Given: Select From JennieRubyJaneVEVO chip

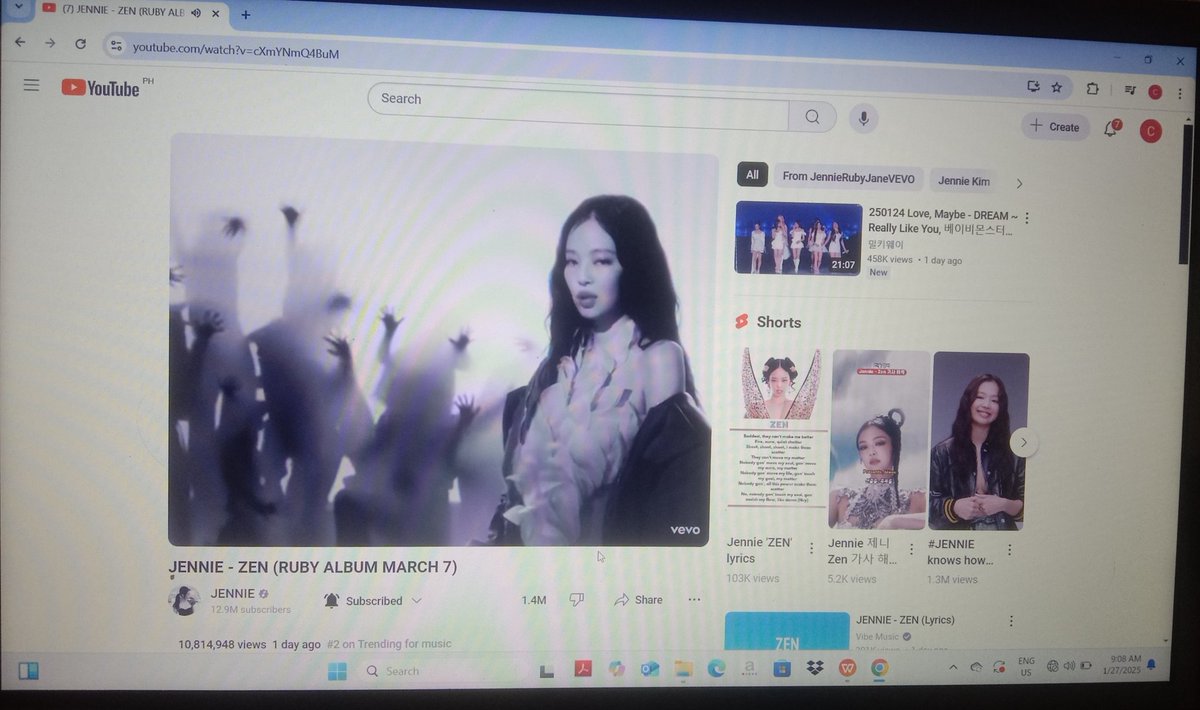Looking at the screenshot, I should pyautogui.click(x=848, y=178).
